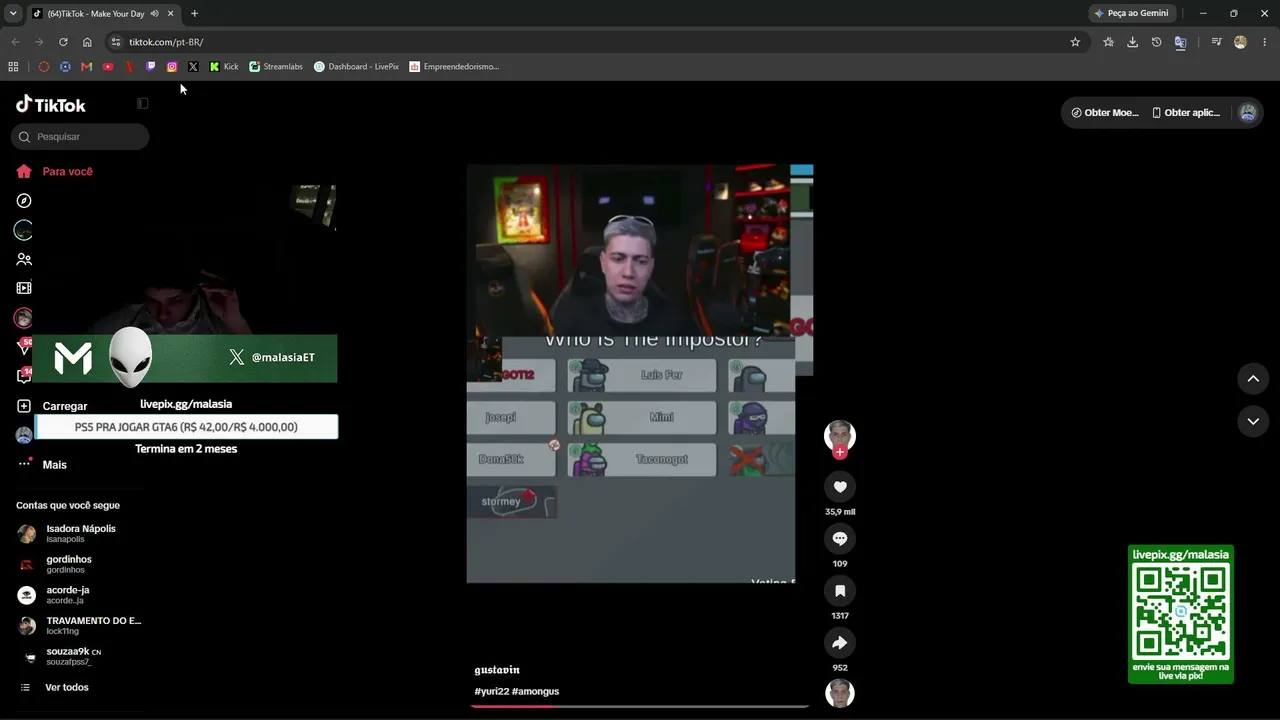This screenshot has height=720, width=1280.
Task: Click the #yuri22 hashtag
Action: [x=491, y=691]
